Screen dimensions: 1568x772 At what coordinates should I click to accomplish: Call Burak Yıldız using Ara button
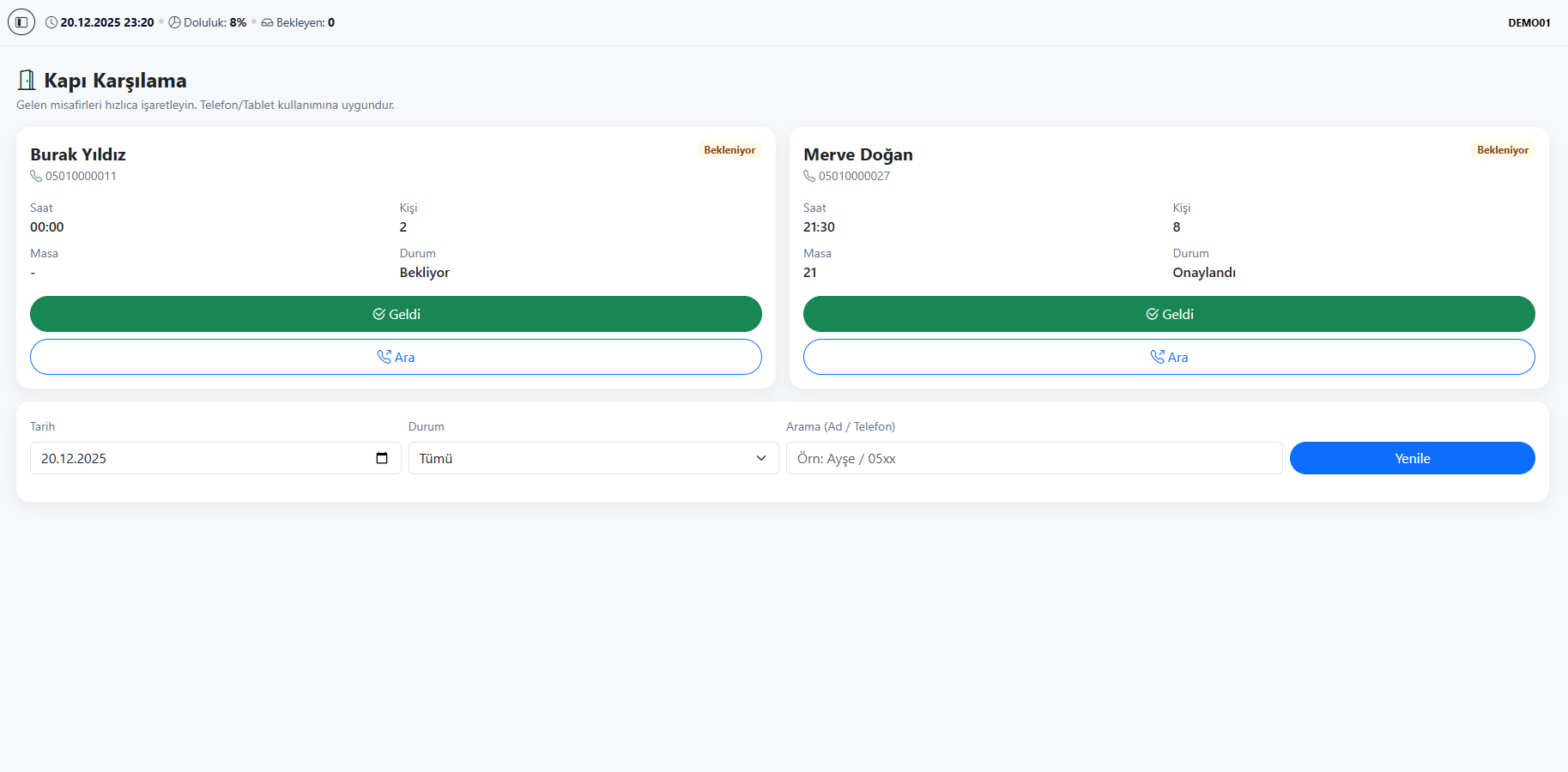(396, 357)
